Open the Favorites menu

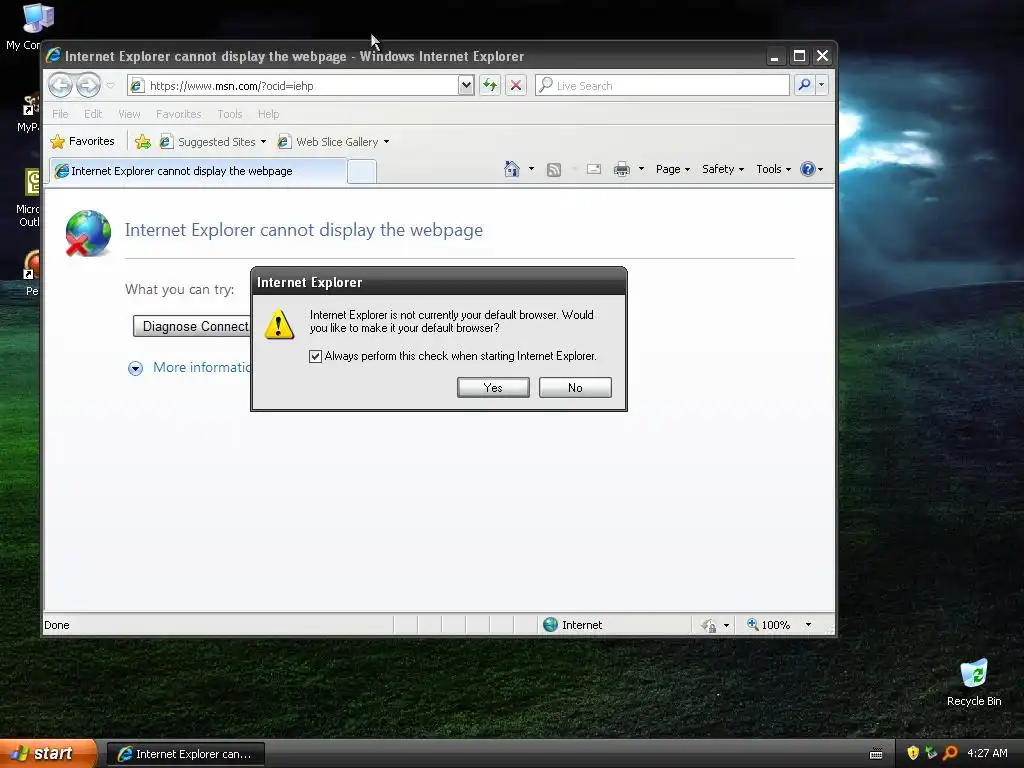point(178,114)
